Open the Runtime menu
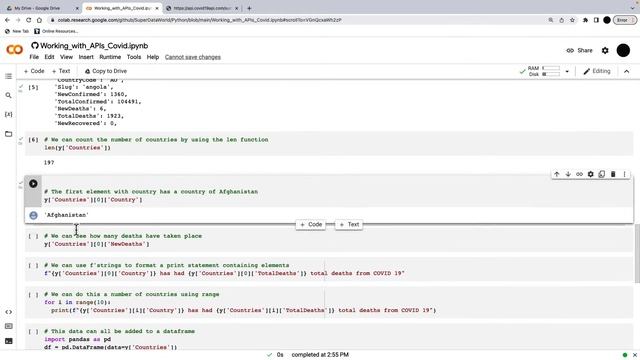Screen dimensions: 640x360 (110, 57)
